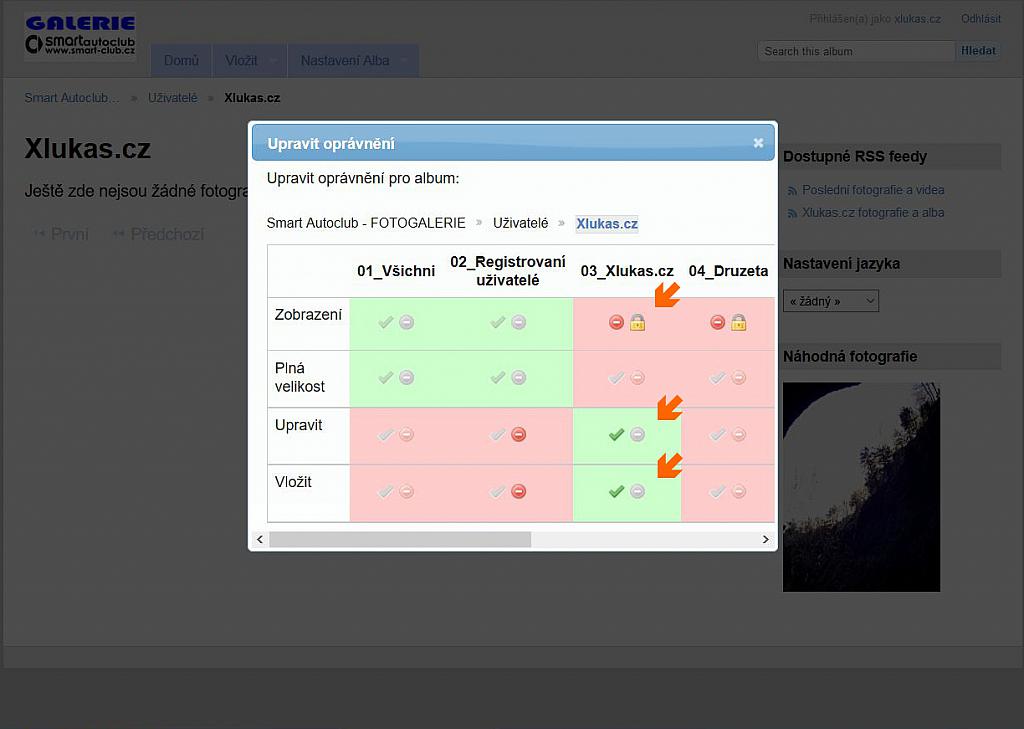The height and width of the screenshot is (729, 1024).
Task: Click the lock icon in 04_Druzeta Zobrazení
Action: [x=739, y=322]
